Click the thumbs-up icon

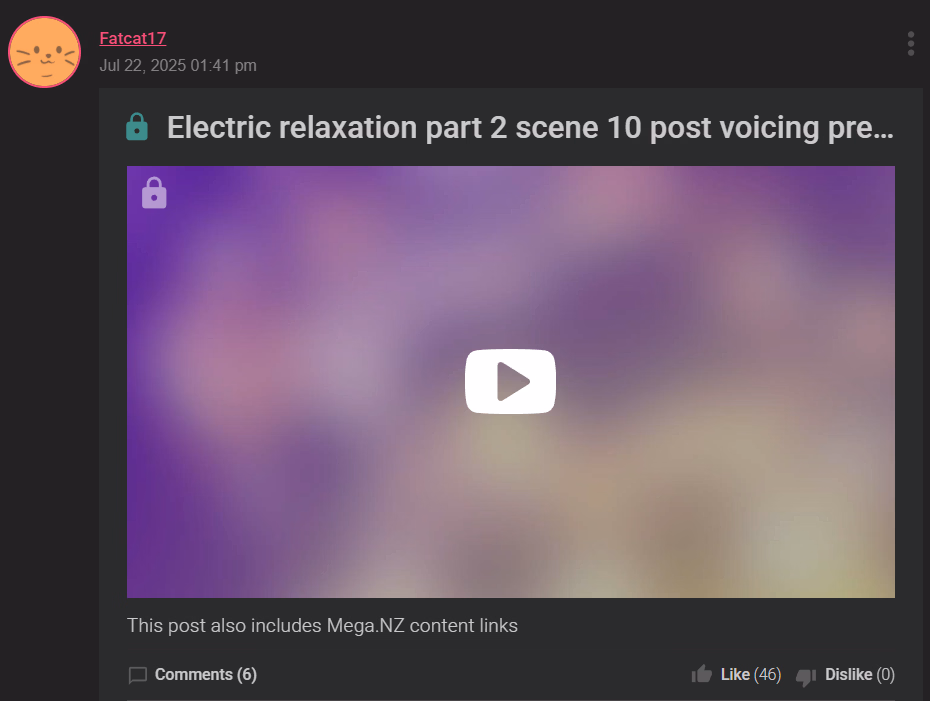click(x=702, y=674)
